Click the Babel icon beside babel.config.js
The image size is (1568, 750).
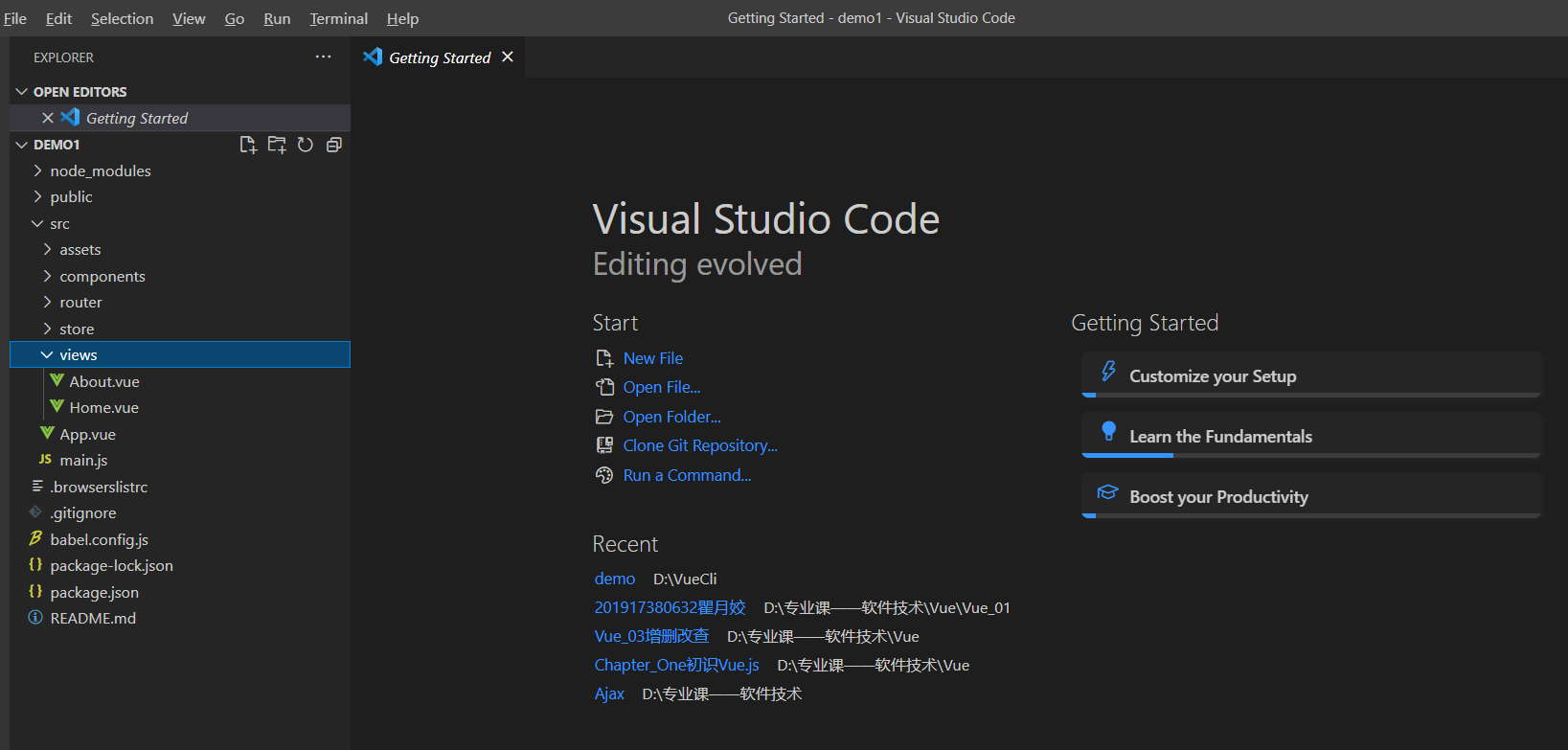coord(35,538)
